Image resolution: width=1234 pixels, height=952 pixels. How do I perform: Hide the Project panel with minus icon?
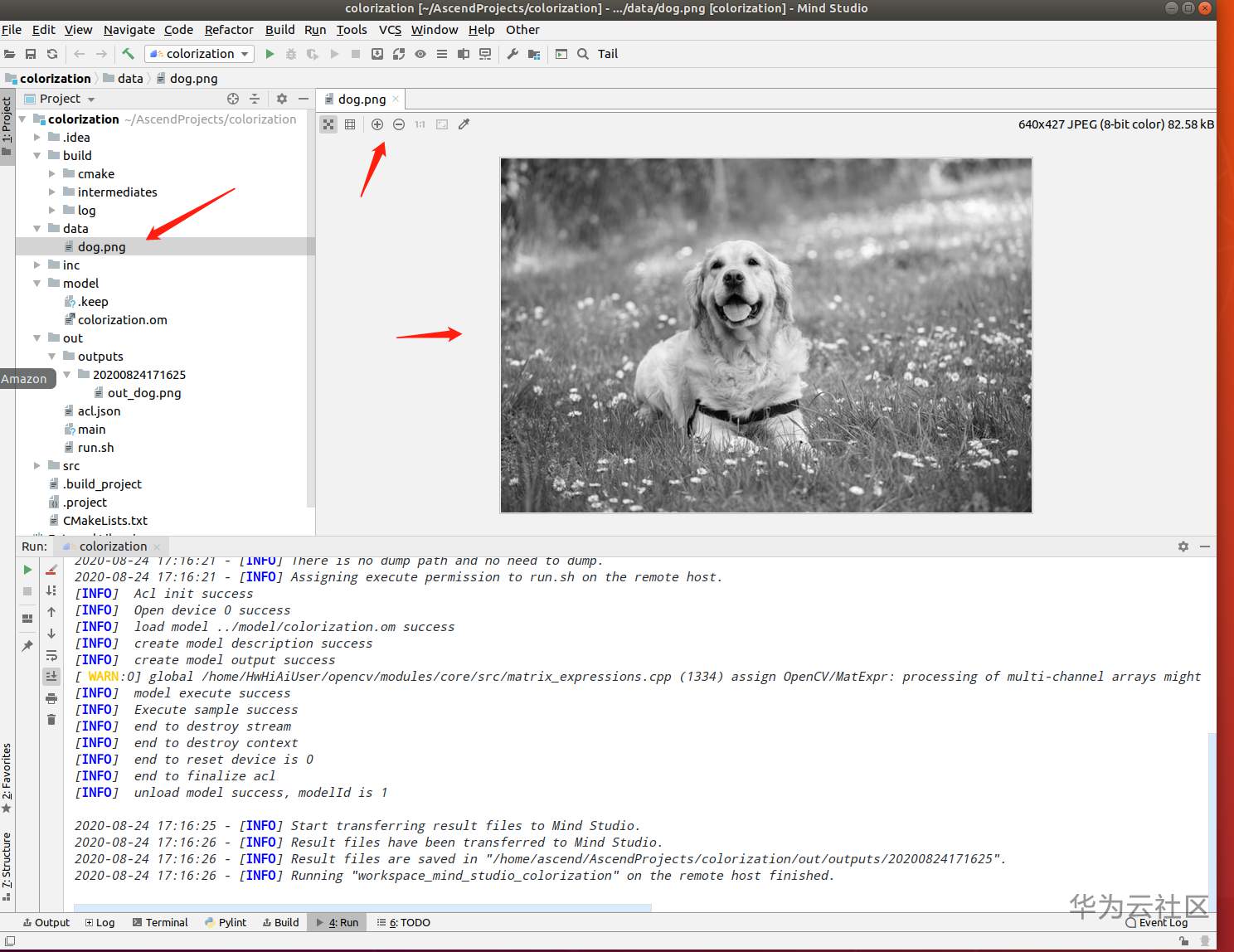pyautogui.click(x=304, y=99)
